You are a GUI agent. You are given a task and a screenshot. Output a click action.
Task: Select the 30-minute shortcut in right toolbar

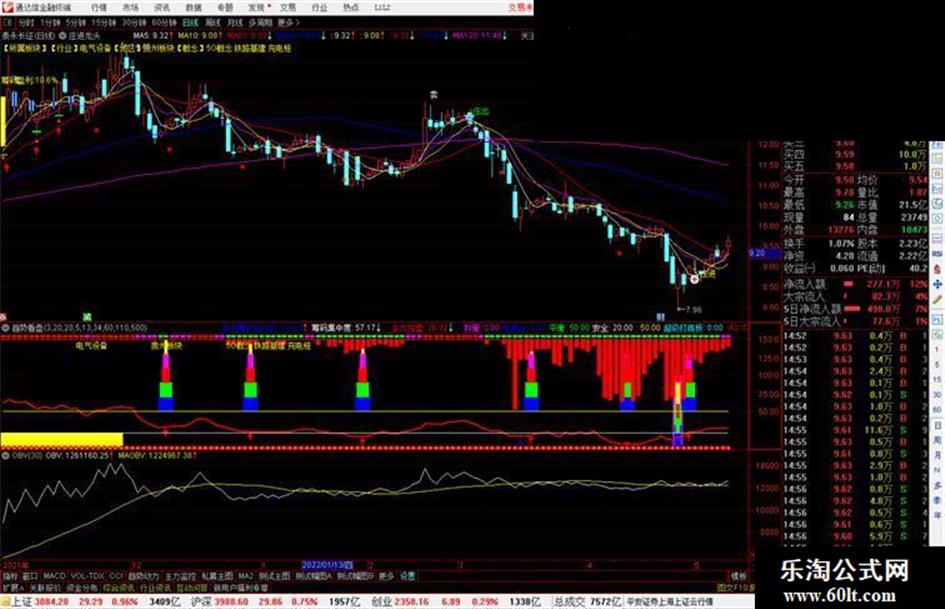pyautogui.click(x=937, y=394)
